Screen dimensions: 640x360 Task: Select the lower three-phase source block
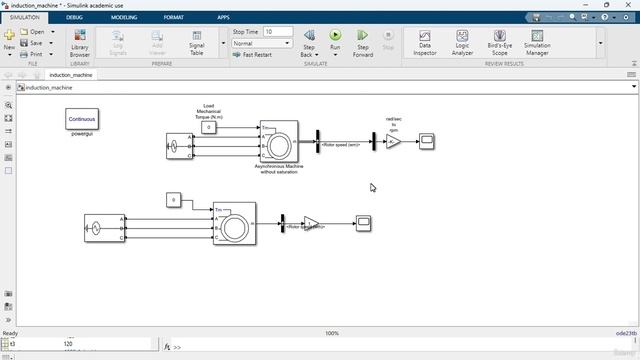click(x=104, y=228)
